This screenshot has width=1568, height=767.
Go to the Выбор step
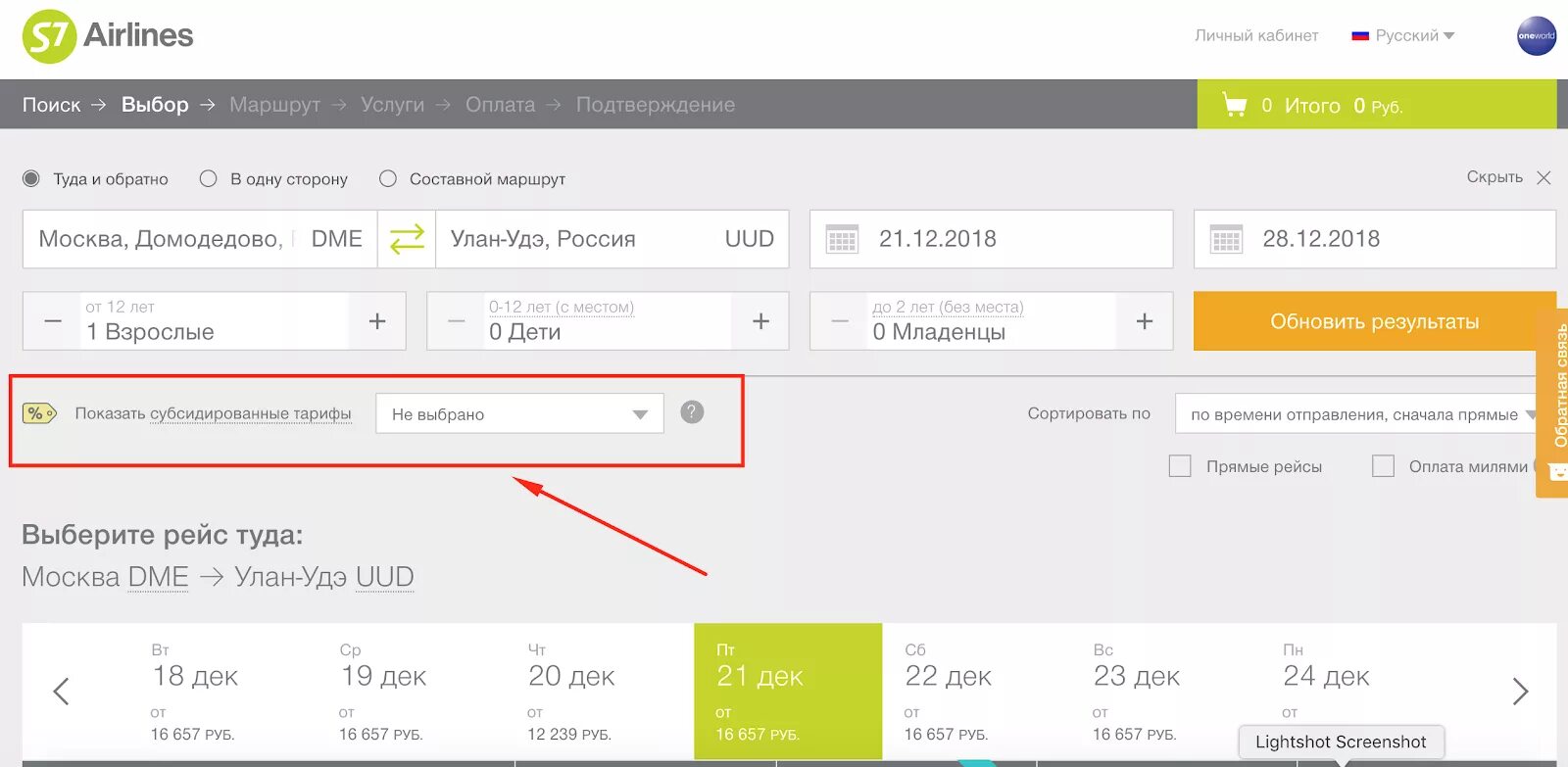tap(155, 105)
